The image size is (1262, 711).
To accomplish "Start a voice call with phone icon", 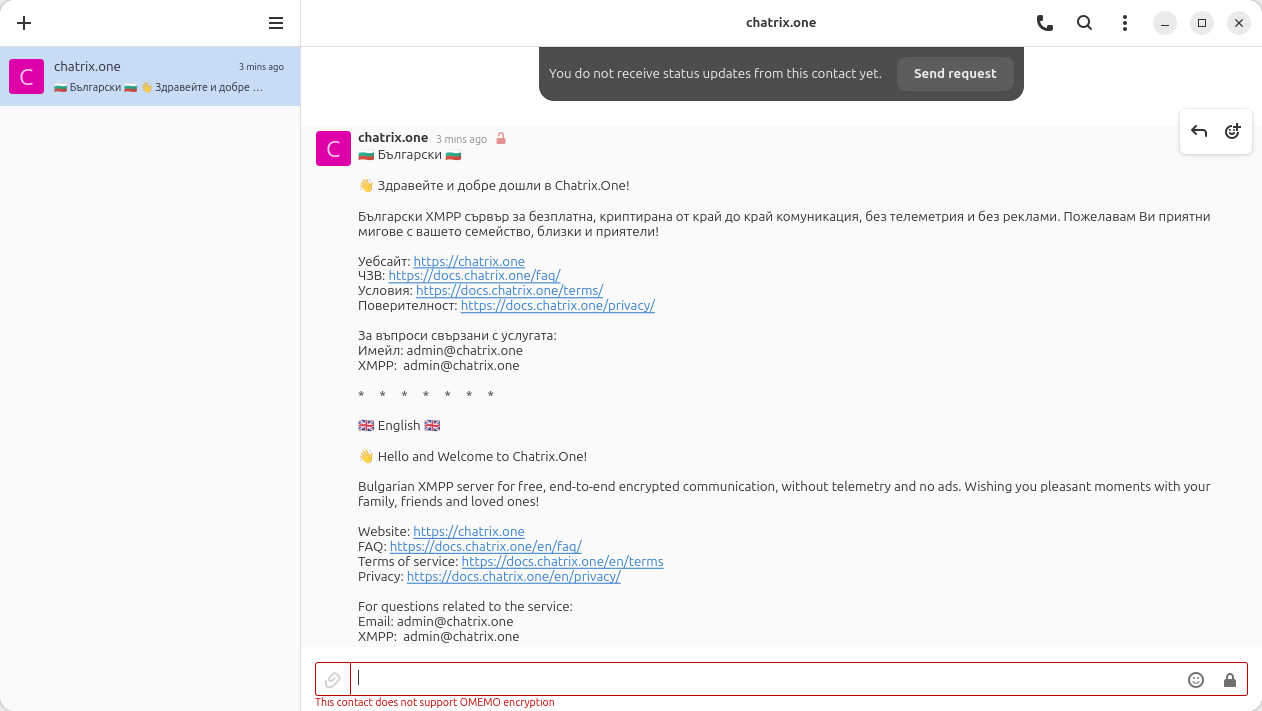I will 1045,23.
